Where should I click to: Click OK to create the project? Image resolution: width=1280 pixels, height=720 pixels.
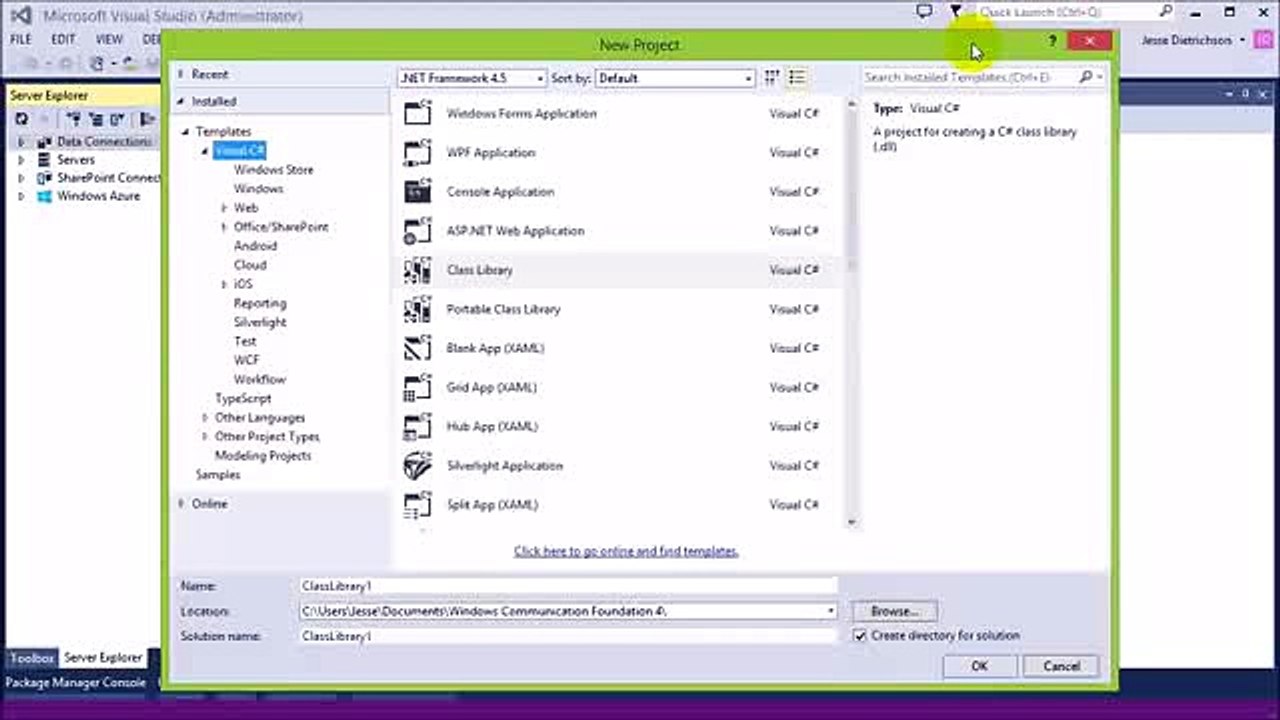(980, 666)
